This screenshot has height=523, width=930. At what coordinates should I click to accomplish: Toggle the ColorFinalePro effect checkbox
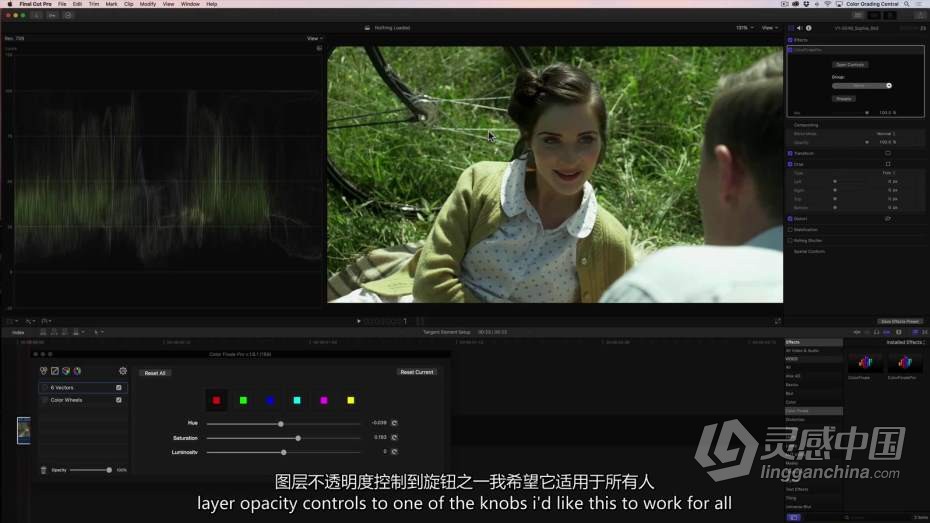pos(790,50)
